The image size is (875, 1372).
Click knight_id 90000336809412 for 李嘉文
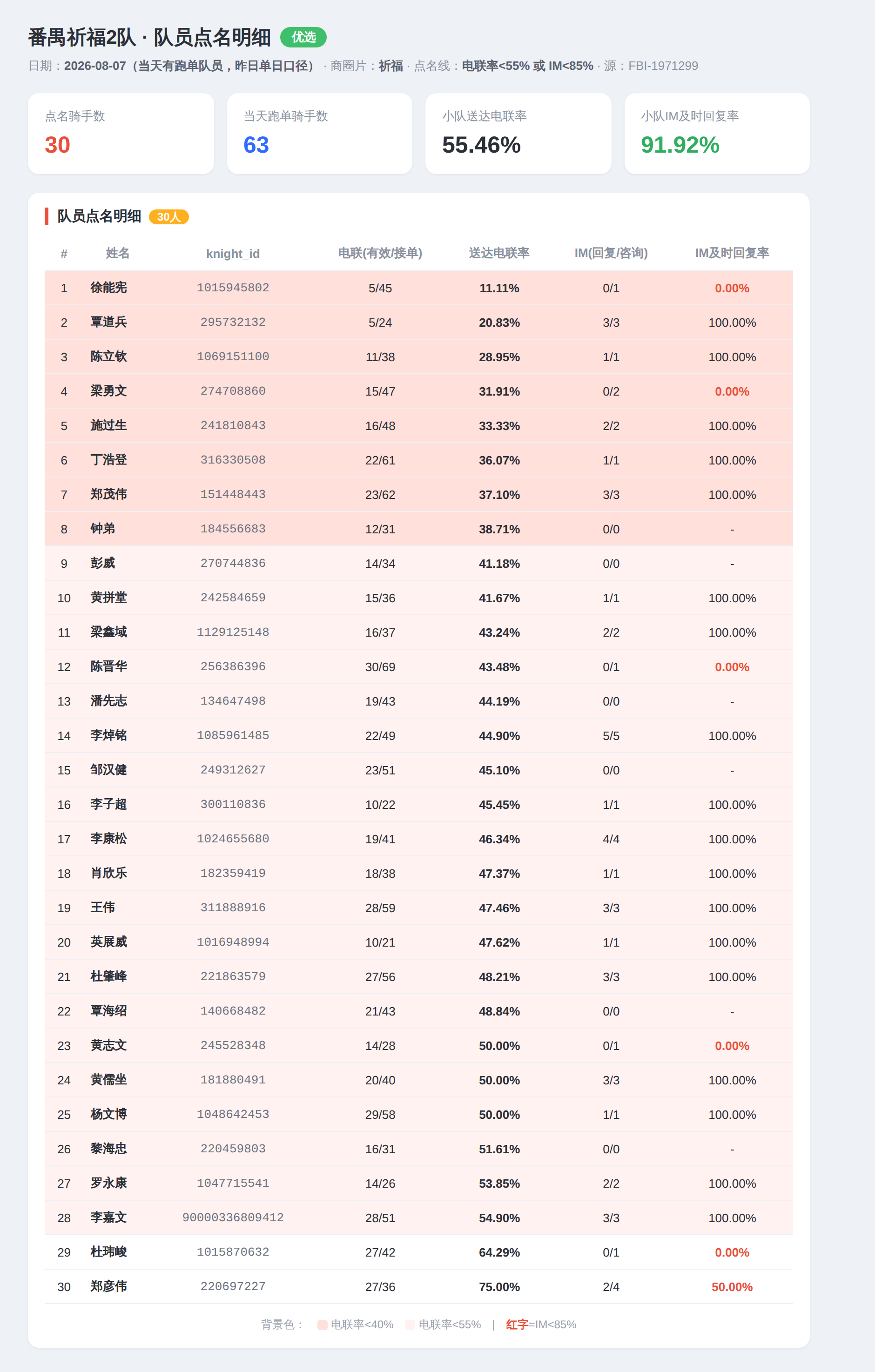pyautogui.click(x=233, y=1217)
